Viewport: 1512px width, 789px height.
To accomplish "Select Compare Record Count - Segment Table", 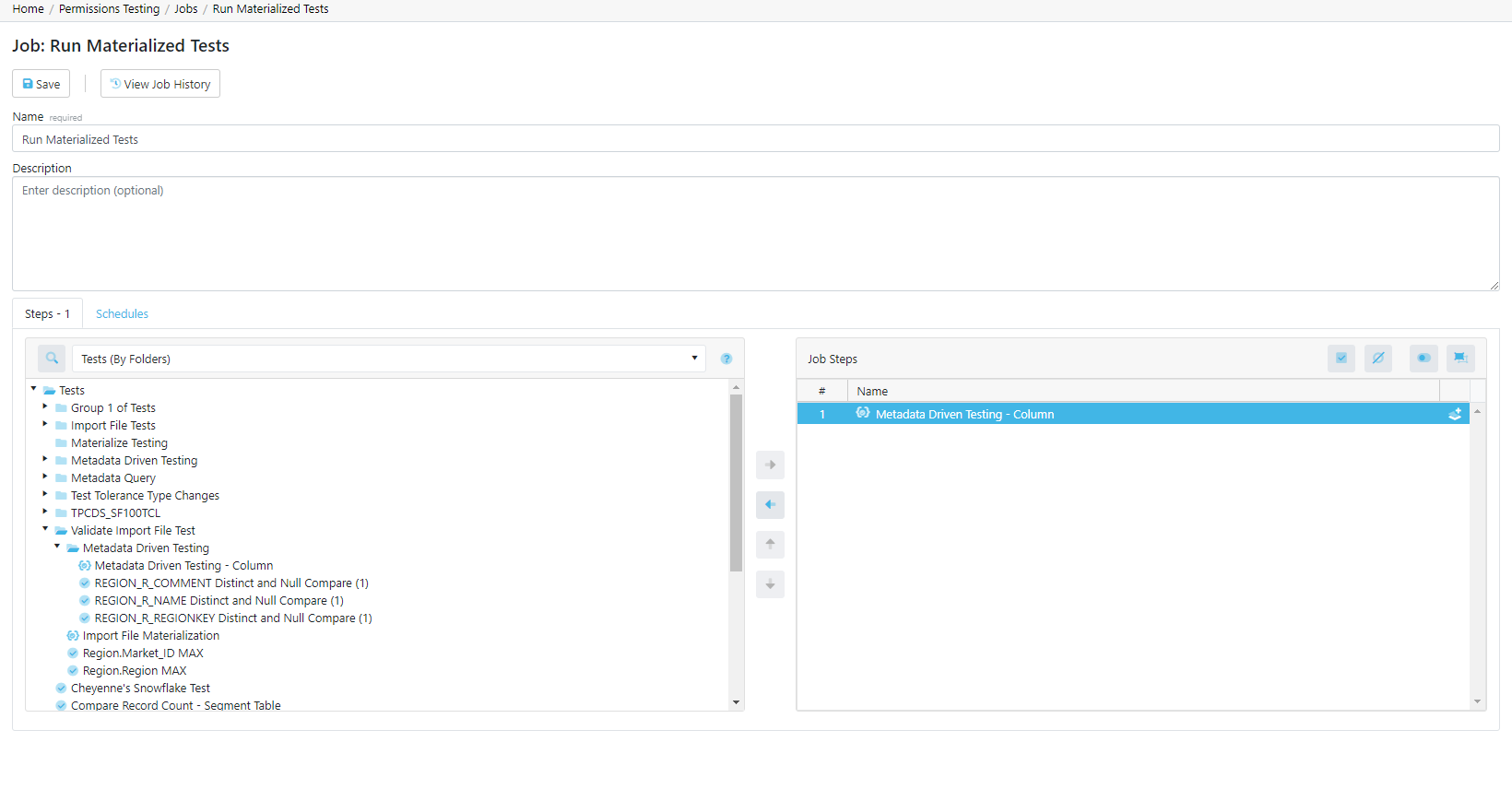I will pyautogui.click(x=176, y=705).
